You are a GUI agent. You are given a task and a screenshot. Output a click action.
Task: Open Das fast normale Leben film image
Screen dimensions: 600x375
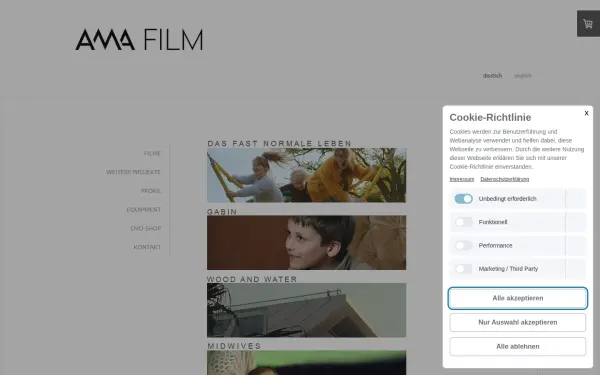(307, 175)
